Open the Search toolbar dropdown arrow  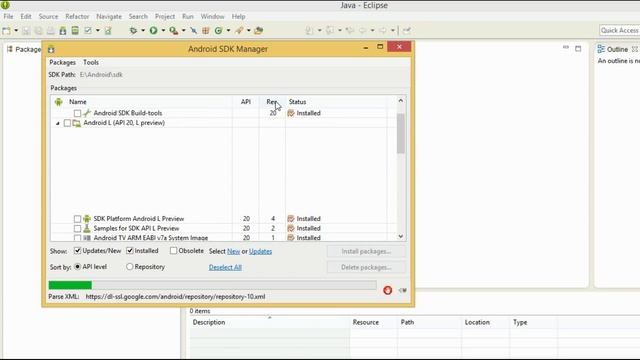pyautogui.click(x=249, y=31)
